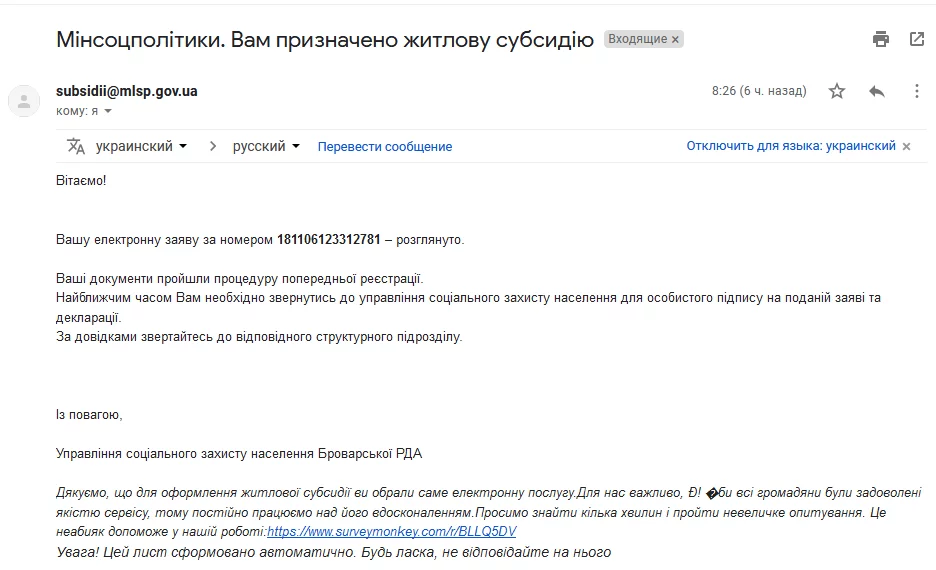Open email in new window
The width and height of the screenshot is (936, 570).
tap(917, 39)
